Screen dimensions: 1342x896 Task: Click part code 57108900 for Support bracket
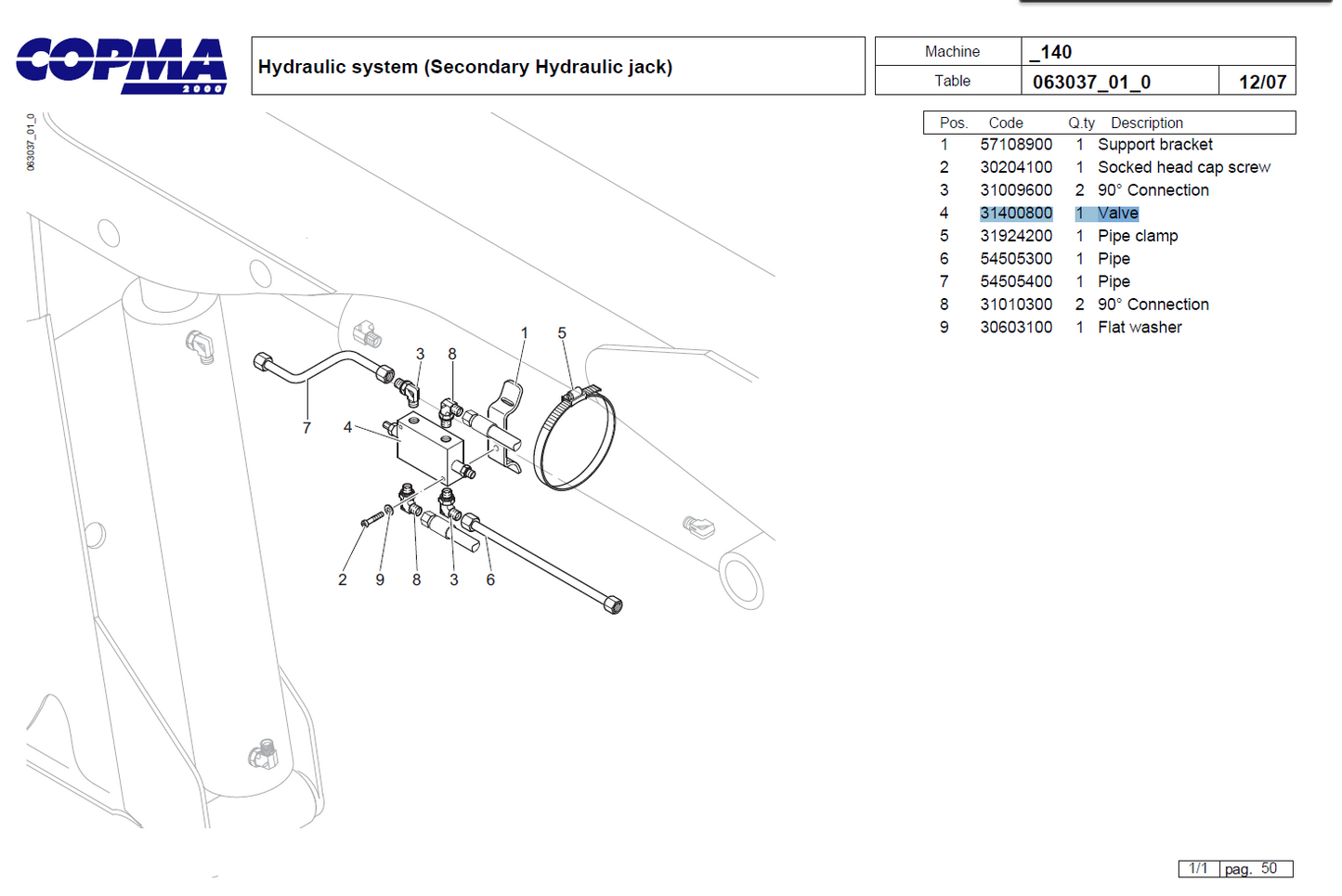[x=1016, y=145]
